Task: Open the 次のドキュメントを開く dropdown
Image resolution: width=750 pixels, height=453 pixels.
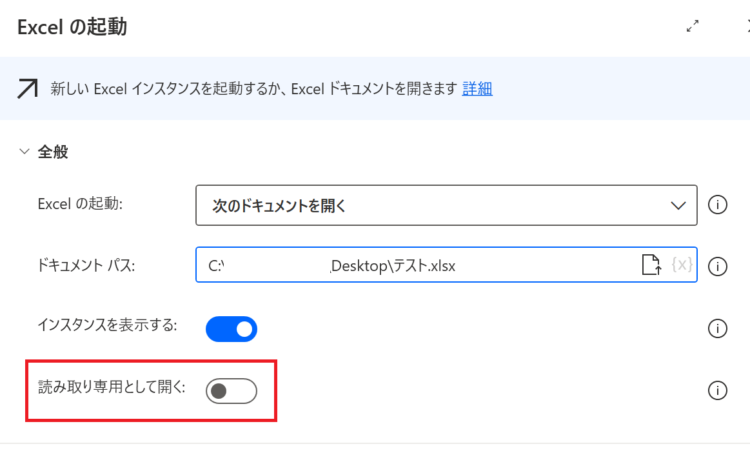Action: 446,205
